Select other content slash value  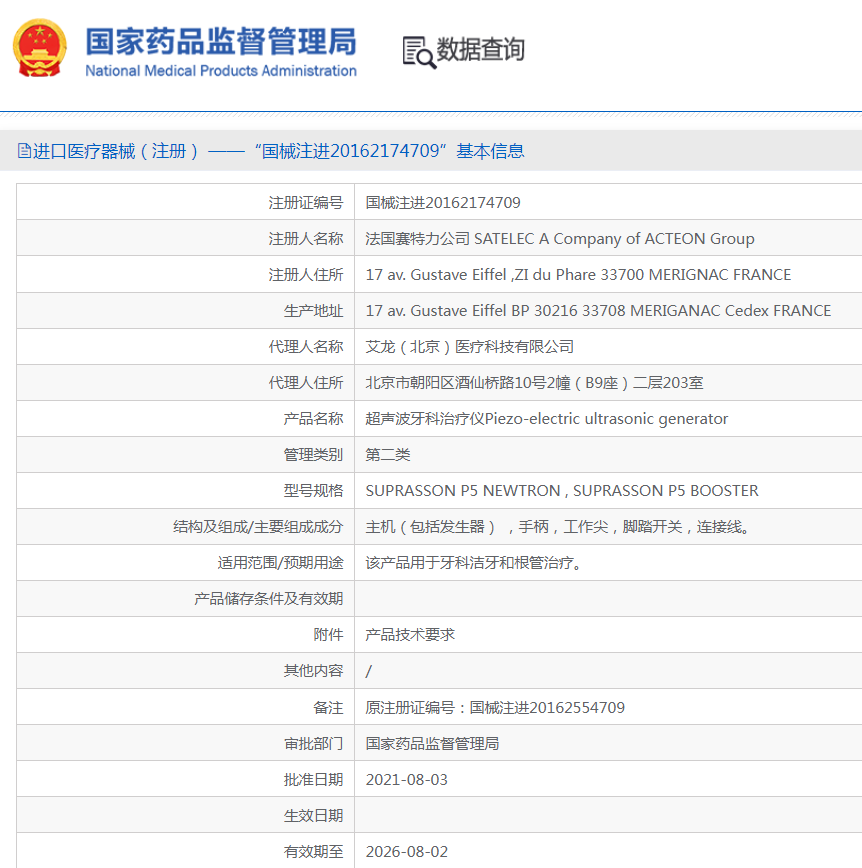369,671
